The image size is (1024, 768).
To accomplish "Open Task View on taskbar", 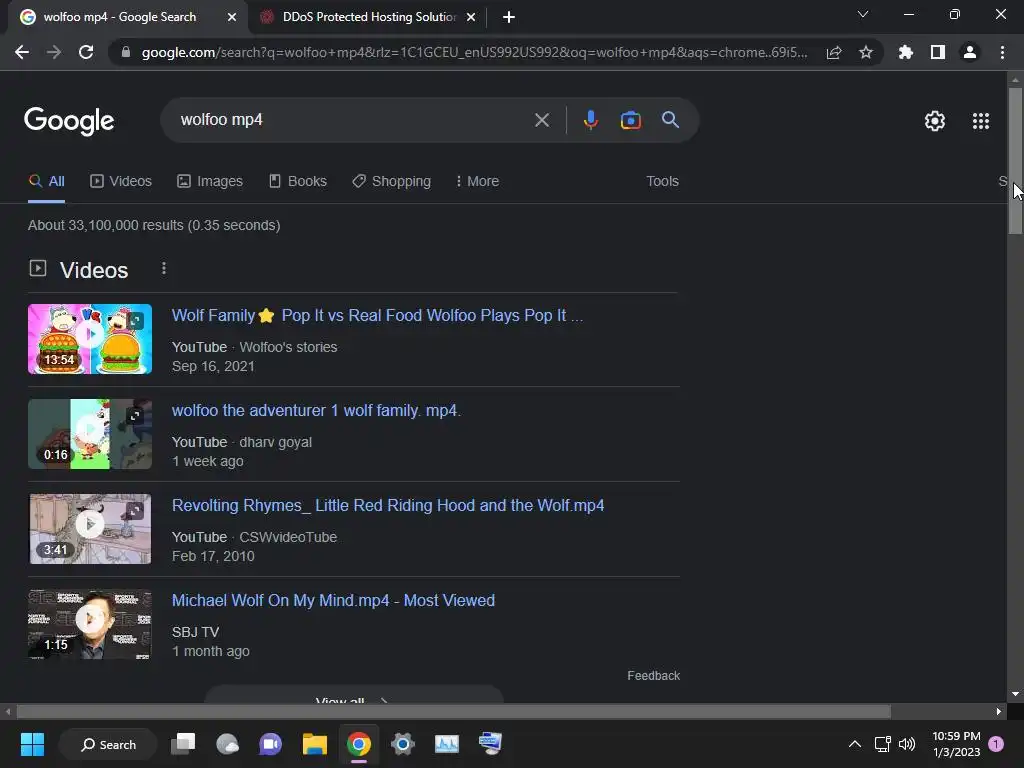I will pyautogui.click(x=184, y=744).
